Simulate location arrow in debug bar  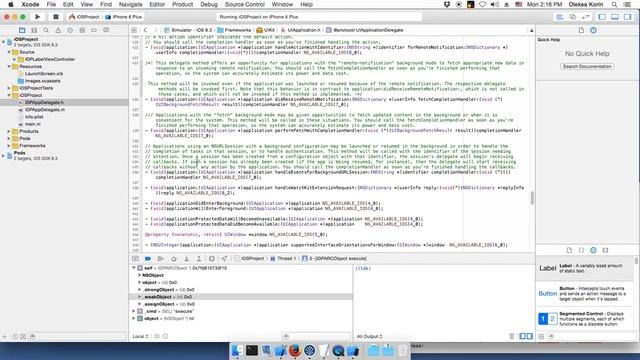[224, 258]
